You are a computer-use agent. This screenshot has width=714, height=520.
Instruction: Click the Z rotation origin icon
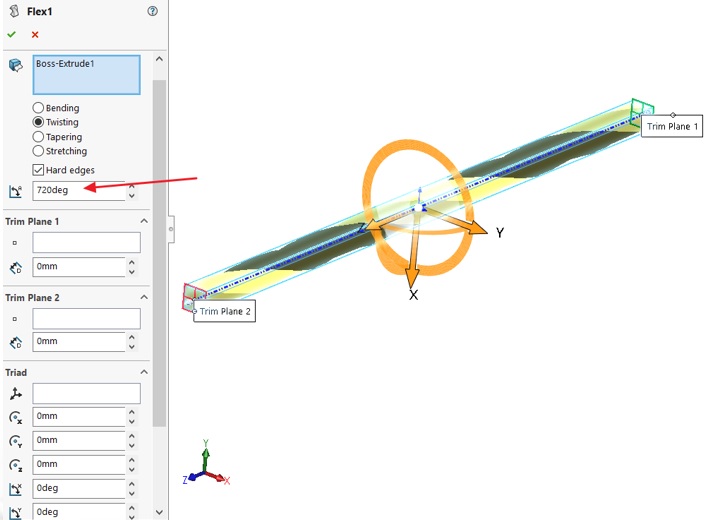pos(15,465)
